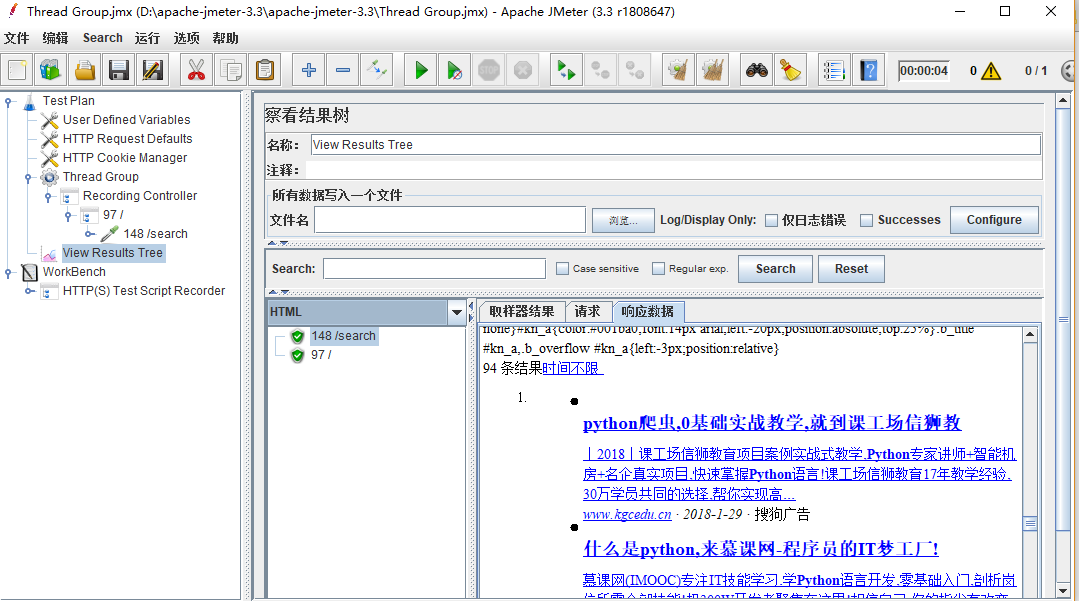The image size is (1079, 601).
Task: Click the grey Stop icon
Action: (489, 70)
